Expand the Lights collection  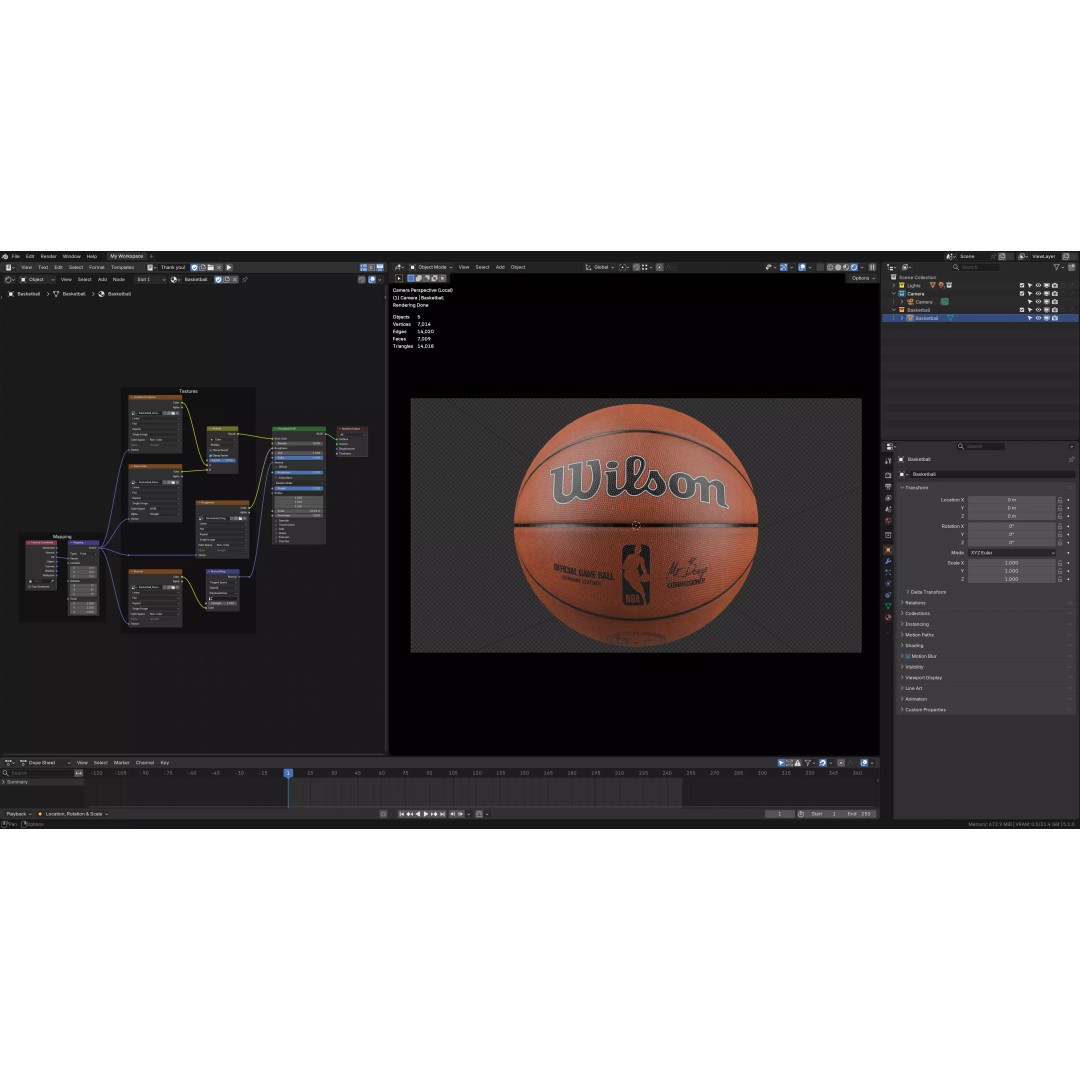[x=894, y=285]
